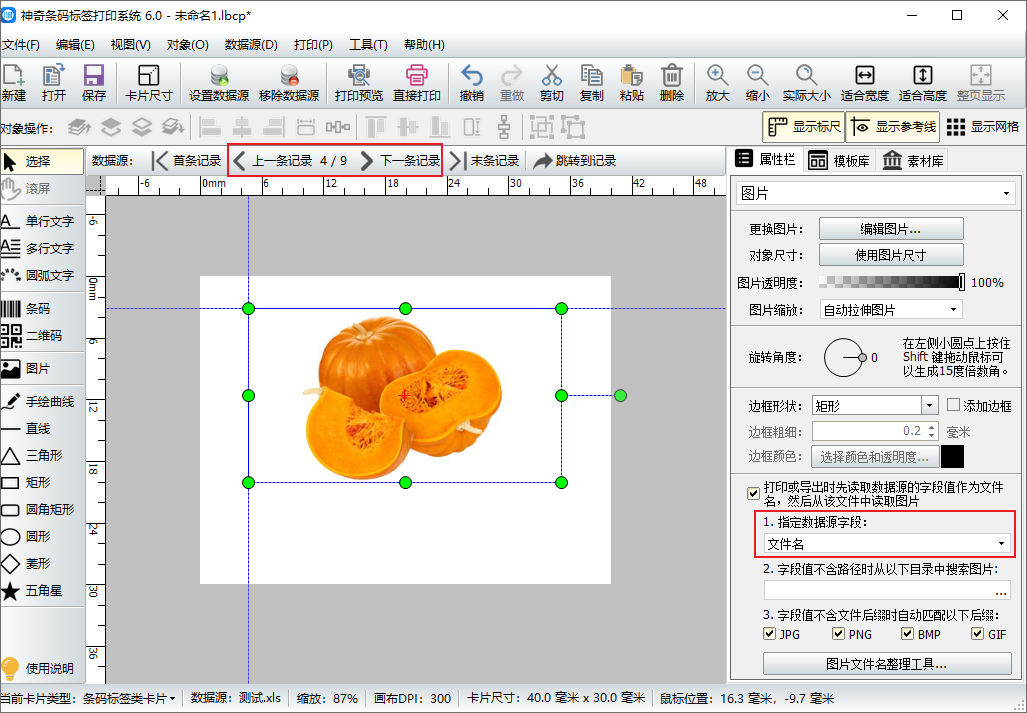Click the 卡片尺寸 card size icon
Image resolution: width=1027 pixels, height=713 pixels.
[x=148, y=82]
